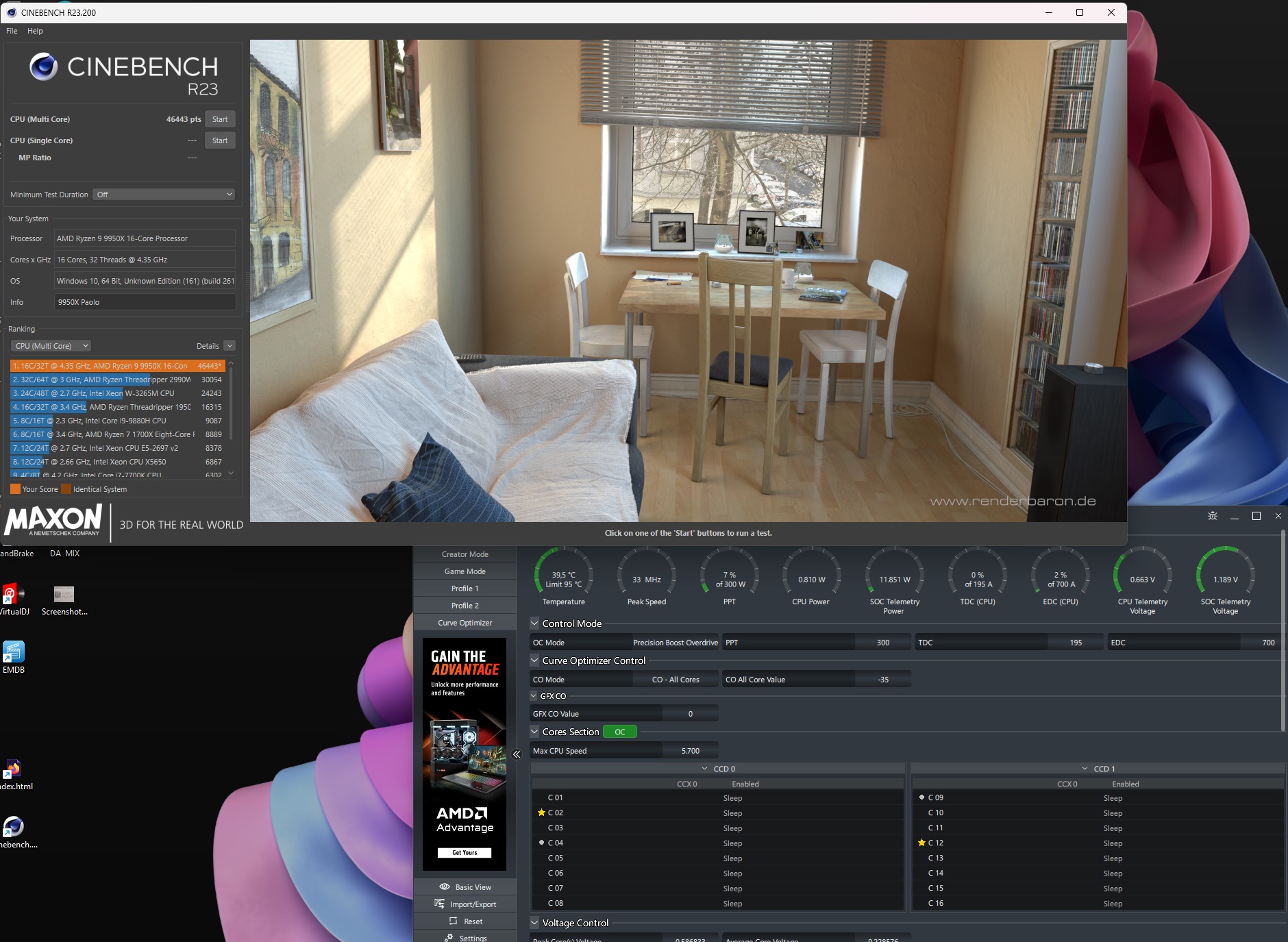Collapse the Curve Optimizer Control section

pyautogui.click(x=534, y=660)
